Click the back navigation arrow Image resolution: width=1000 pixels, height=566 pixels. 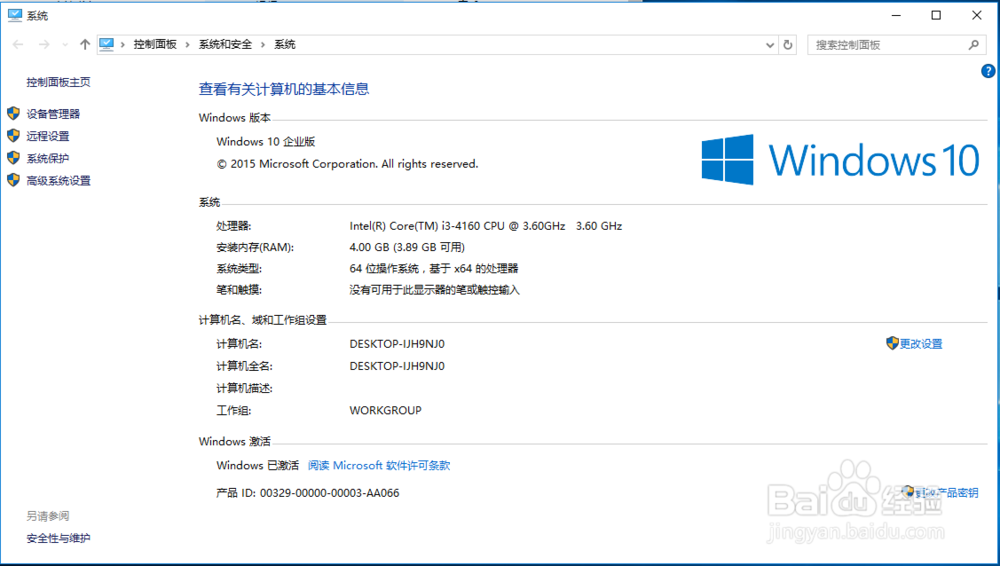18,44
